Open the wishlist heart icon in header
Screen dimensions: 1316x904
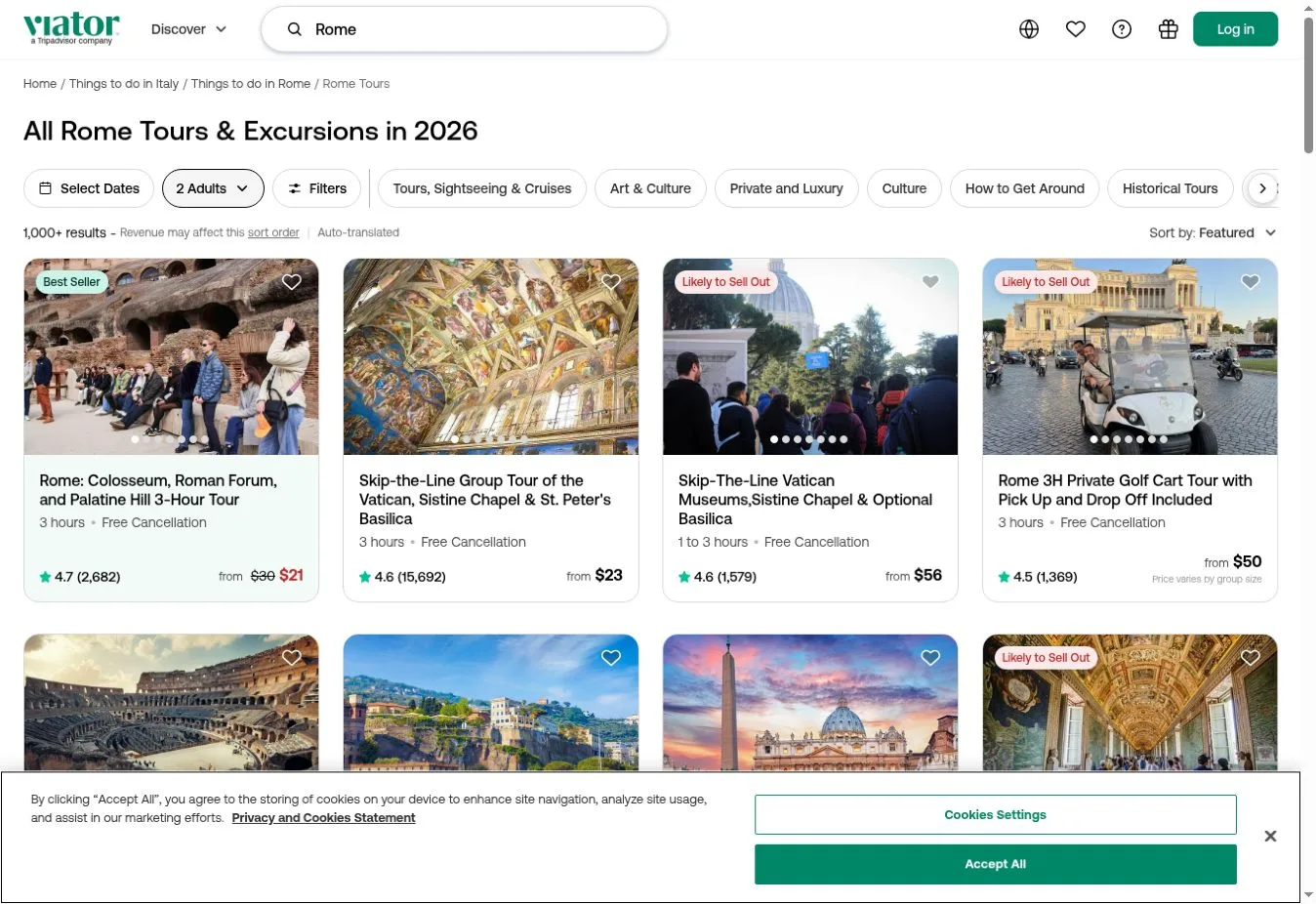pos(1076,29)
